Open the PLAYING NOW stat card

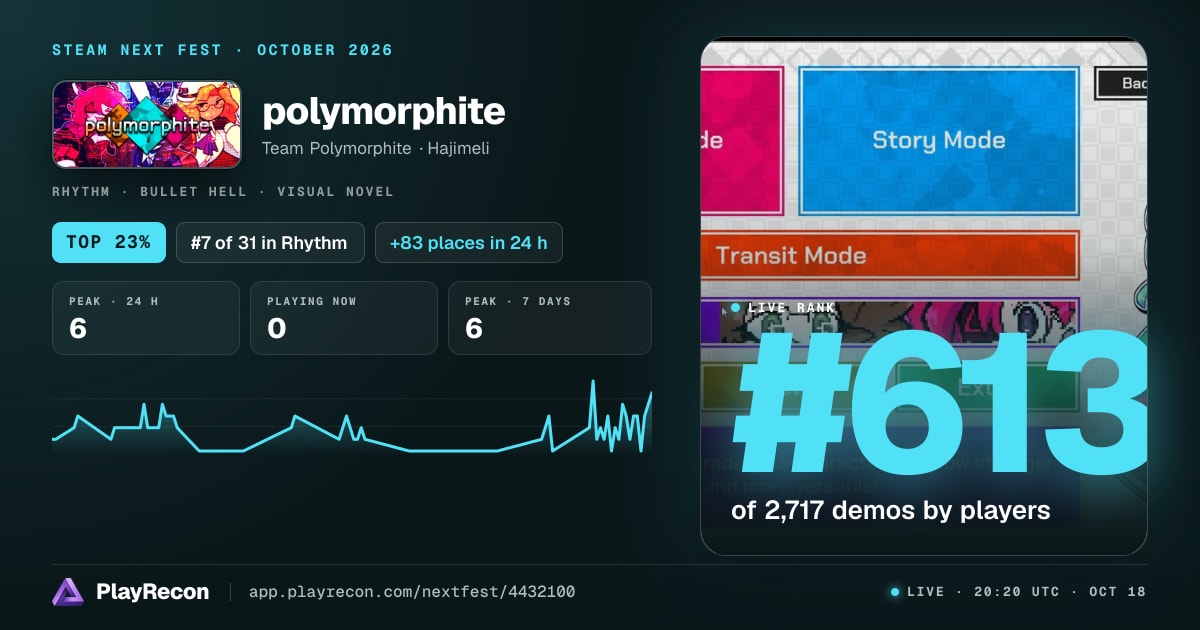[344, 318]
